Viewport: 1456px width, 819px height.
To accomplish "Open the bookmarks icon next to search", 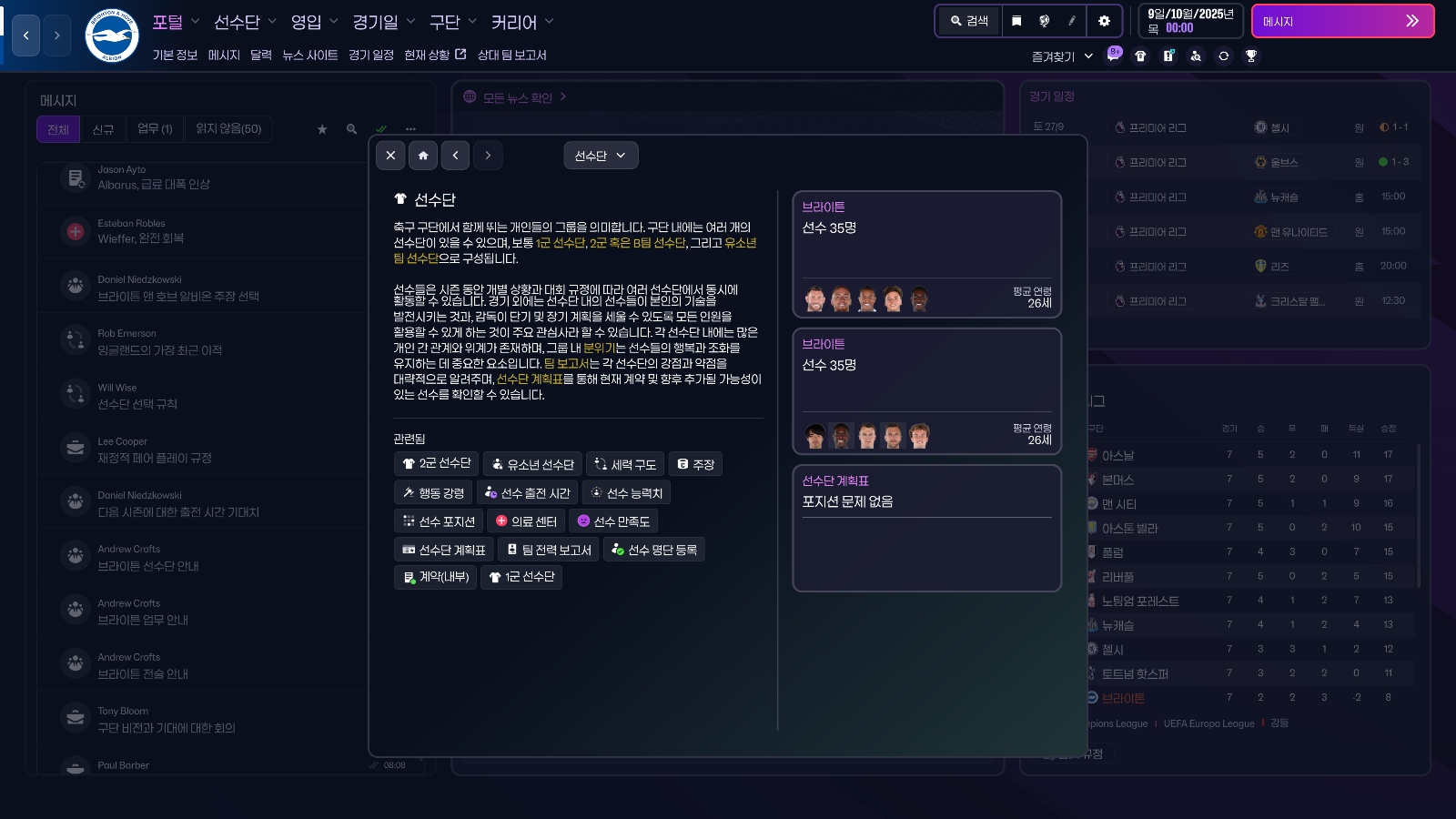I will click(x=1016, y=21).
